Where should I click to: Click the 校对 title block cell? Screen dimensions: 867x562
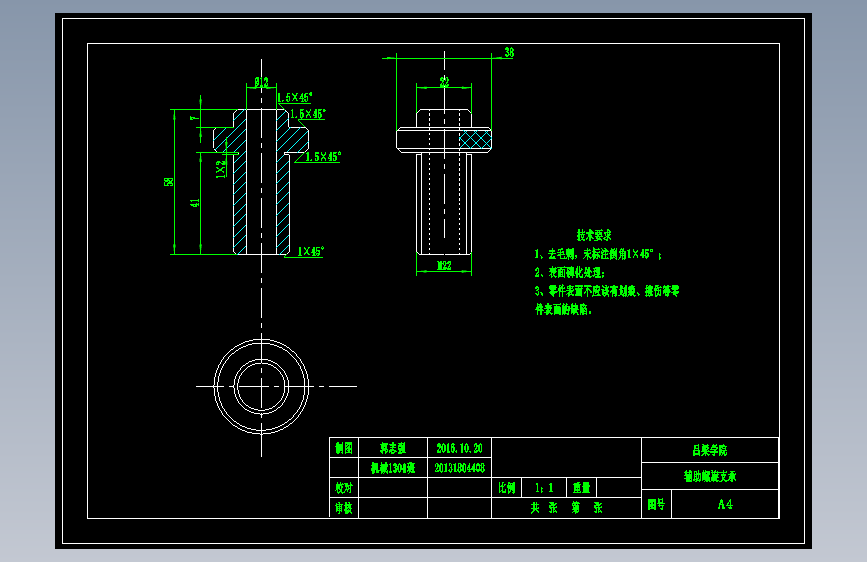pyautogui.click(x=344, y=488)
